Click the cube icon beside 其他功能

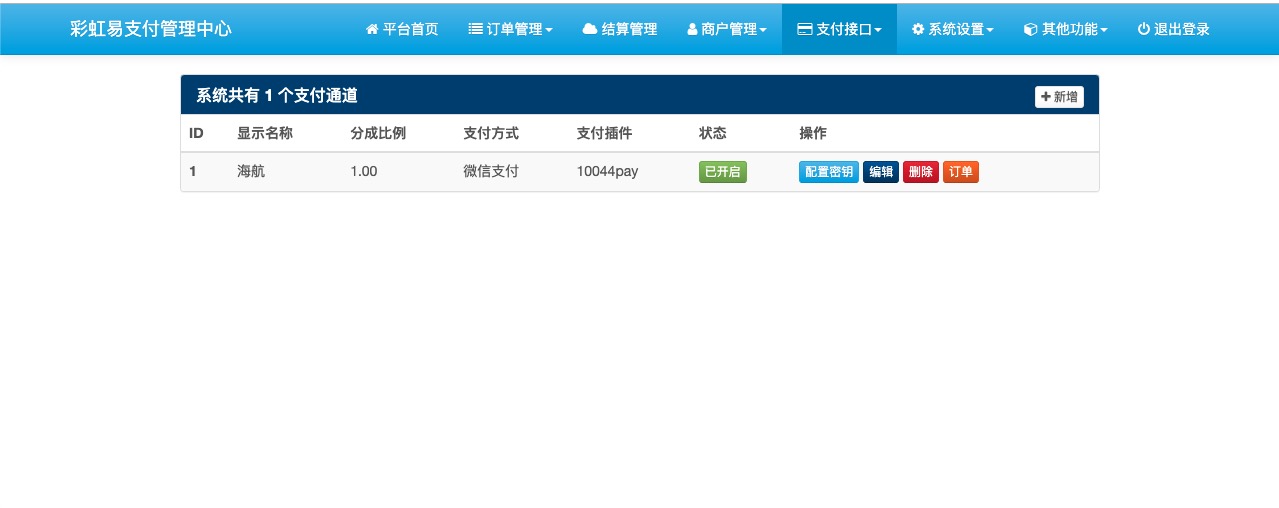1030,30
